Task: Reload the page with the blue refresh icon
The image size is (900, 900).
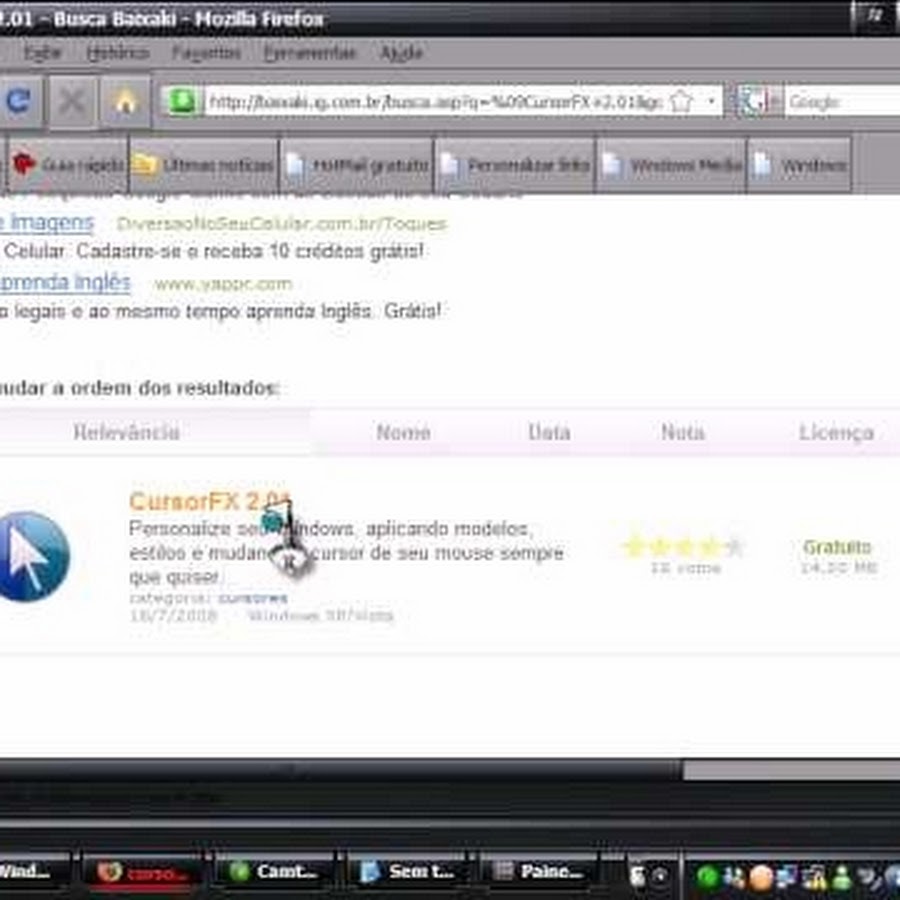Action: tap(20, 101)
